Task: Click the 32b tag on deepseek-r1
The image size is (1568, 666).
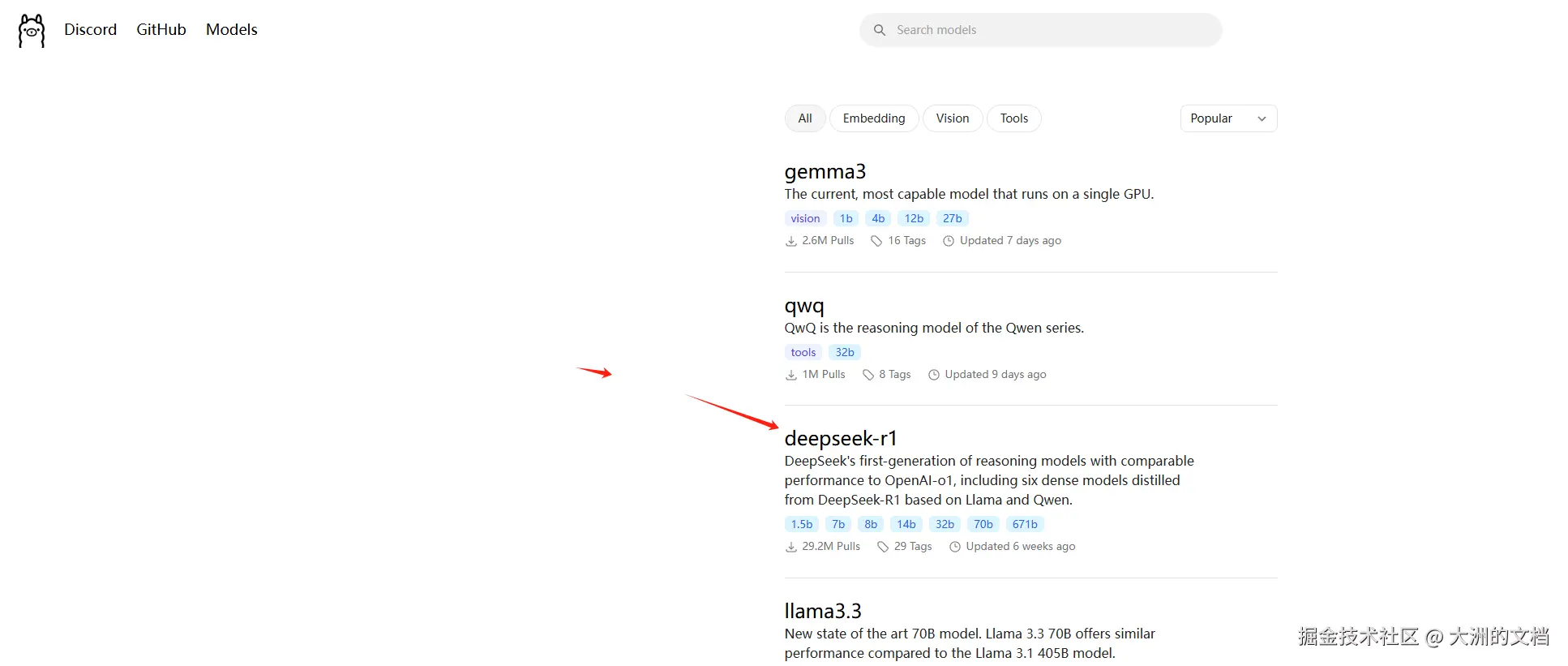Action: tap(945, 524)
